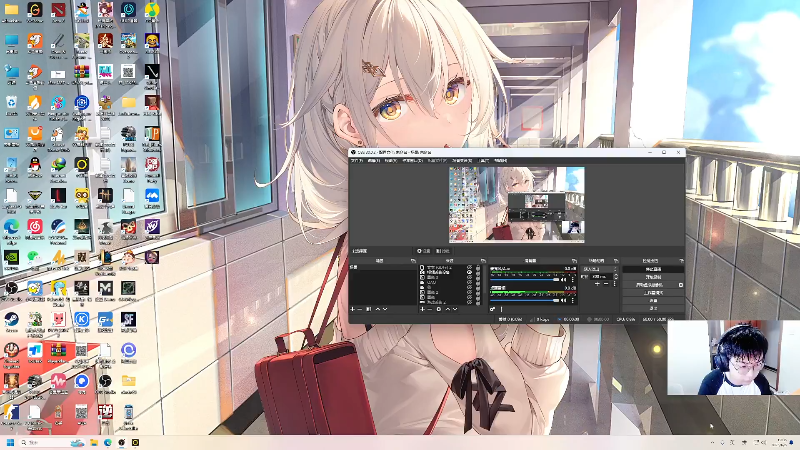The width and height of the screenshot is (800, 450).
Task: Click the transition duration spinner arrows
Action: (x=616, y=277)
